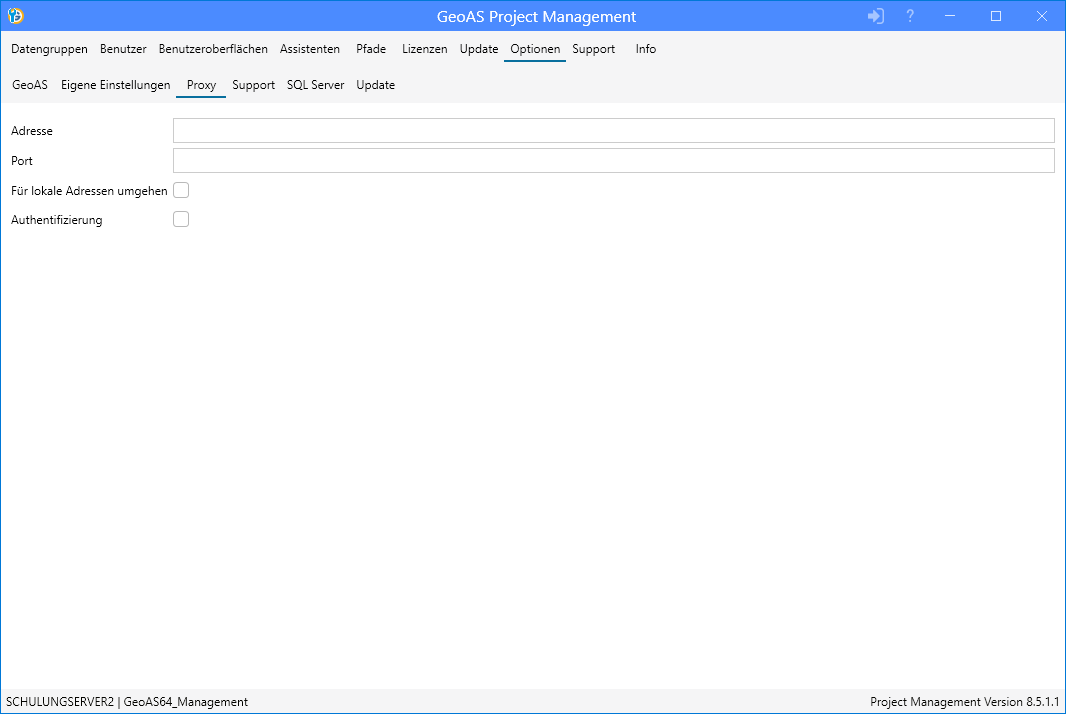Open the Eigene Einstellungen tab
The image size is (1066, 714).
[x=116, y=85]
